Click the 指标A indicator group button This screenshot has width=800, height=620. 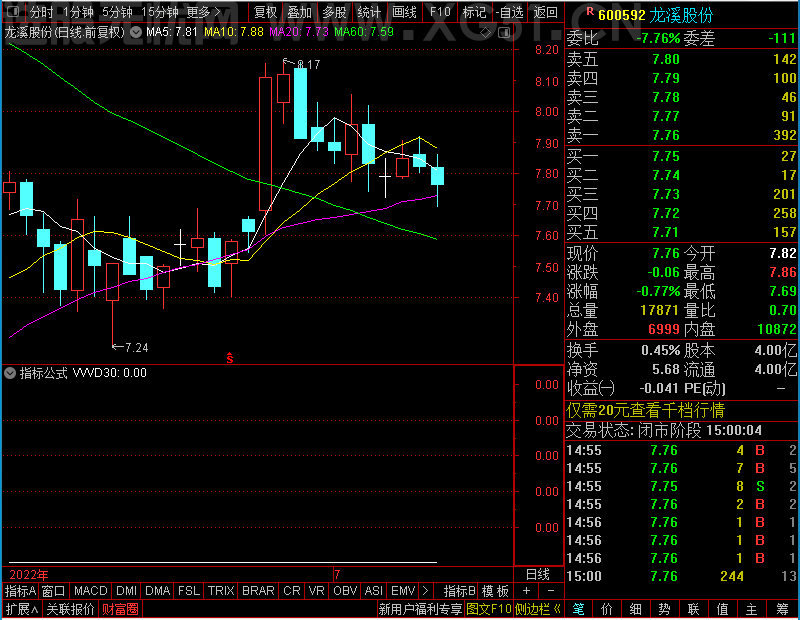coord(20,591)
